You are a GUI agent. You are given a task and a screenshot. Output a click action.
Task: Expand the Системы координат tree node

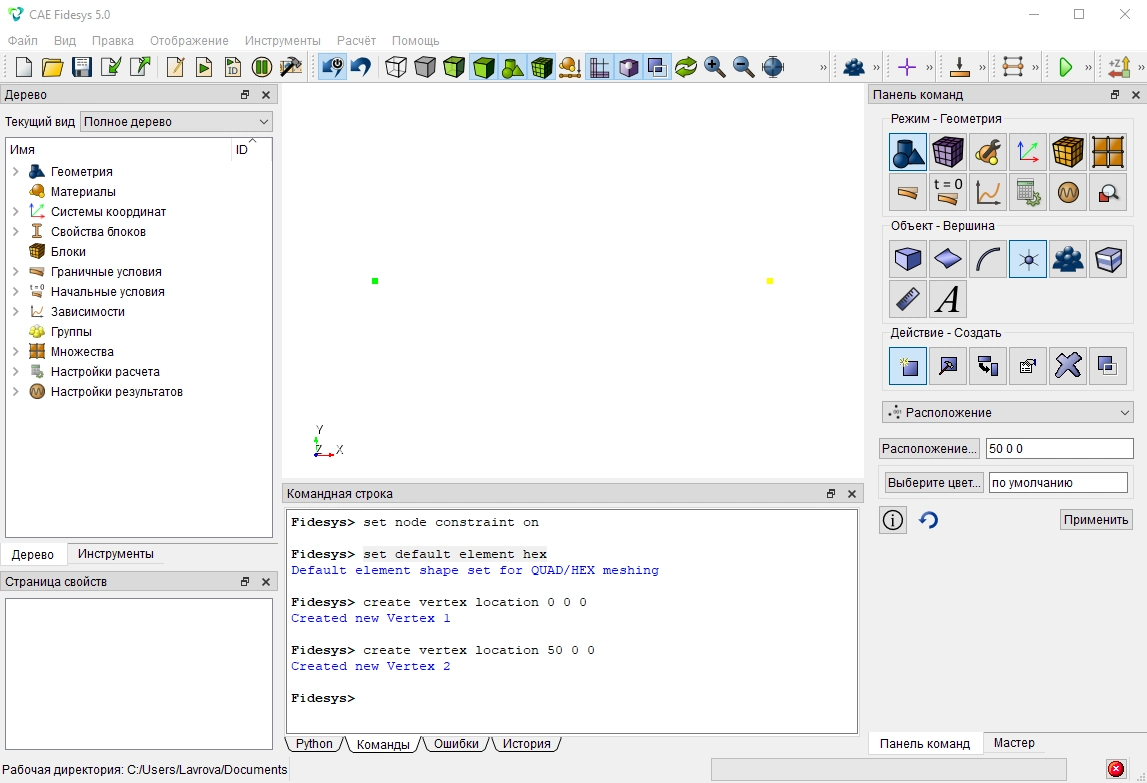coord(15,211)
